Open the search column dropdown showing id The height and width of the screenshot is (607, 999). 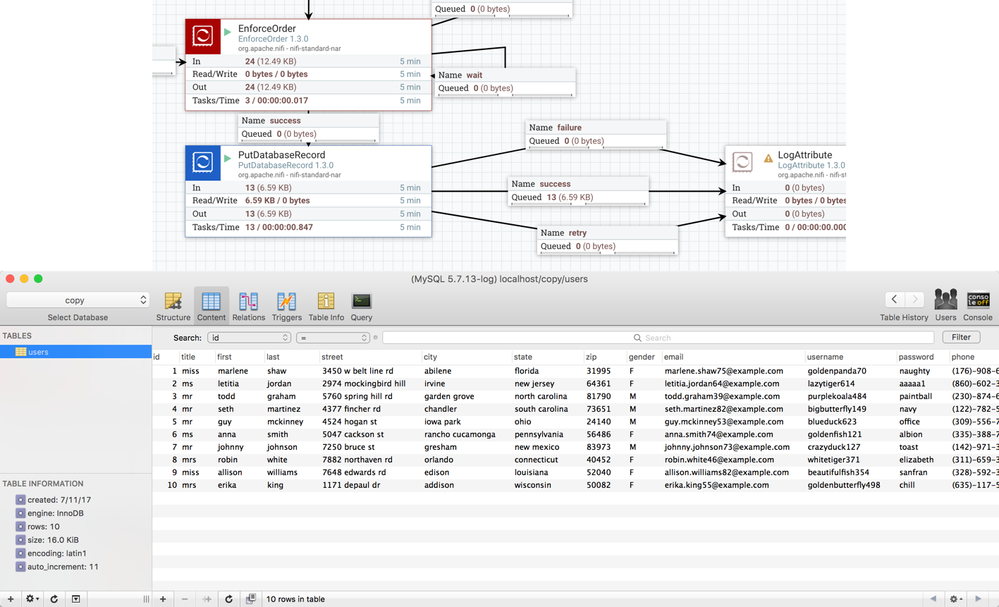(x=250, y=337)
